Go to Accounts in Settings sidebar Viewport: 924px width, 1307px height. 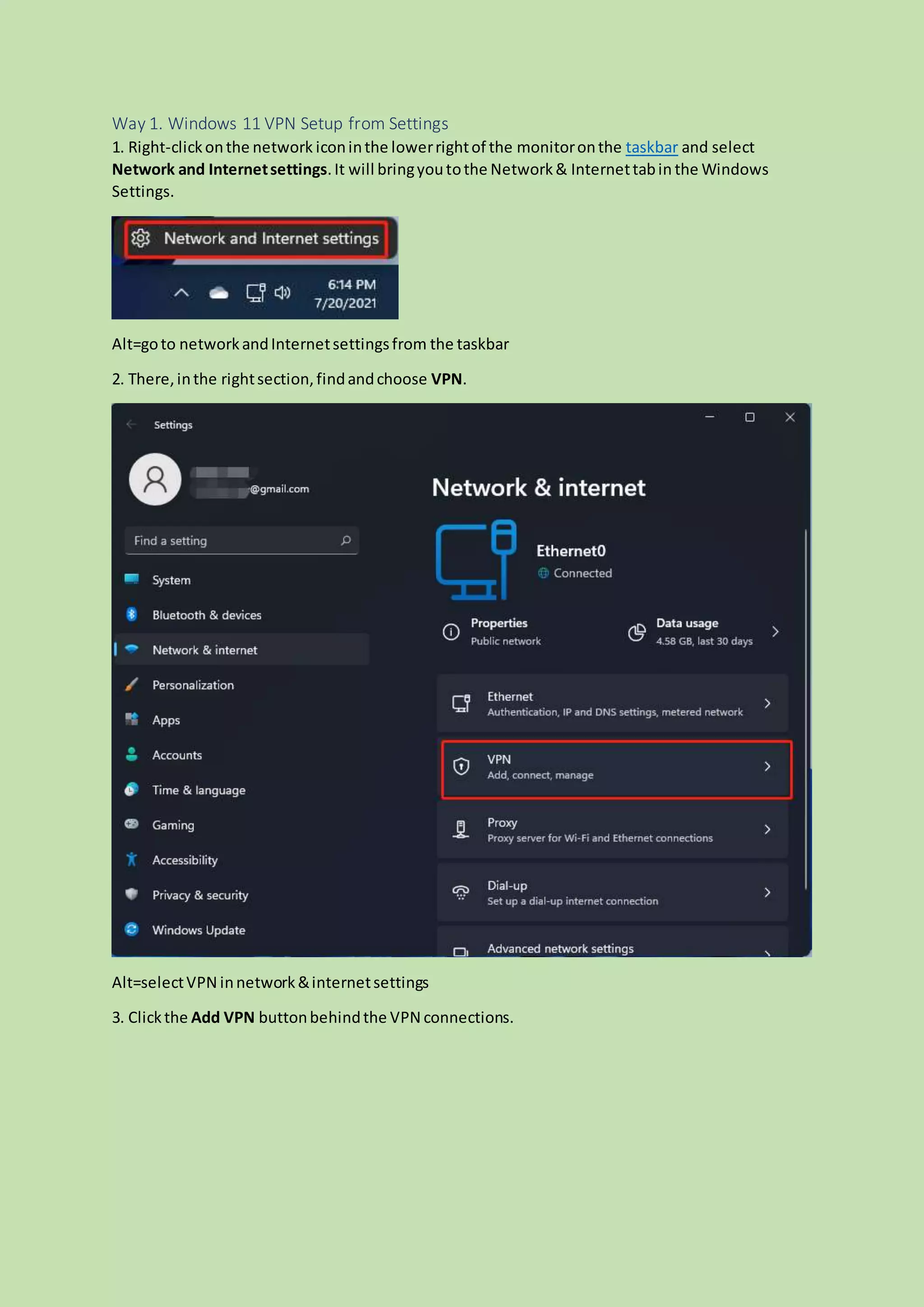(242, 755)
